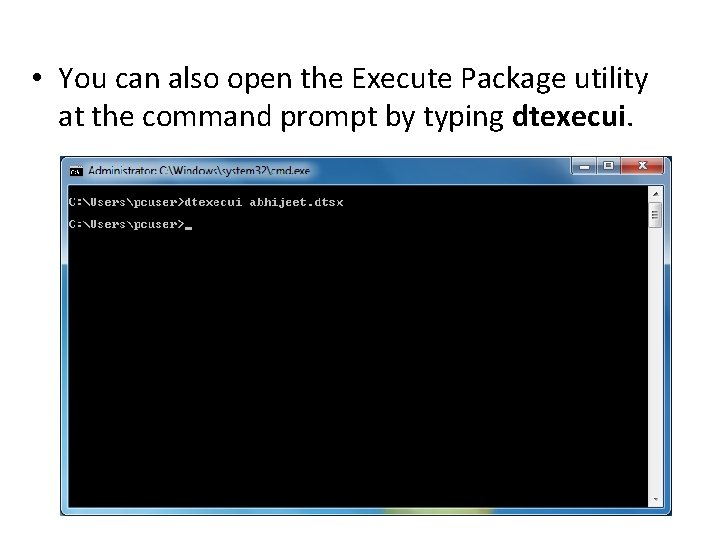Click the scrollbar track below the thumb
This screenshot has height=540, width=720.
pos(656,360)
